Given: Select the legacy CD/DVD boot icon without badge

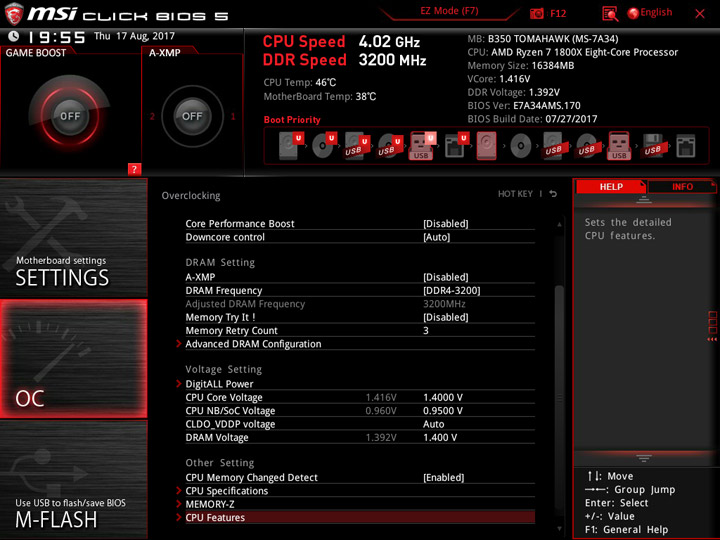Looking at the screenshot, I should 521,146.
